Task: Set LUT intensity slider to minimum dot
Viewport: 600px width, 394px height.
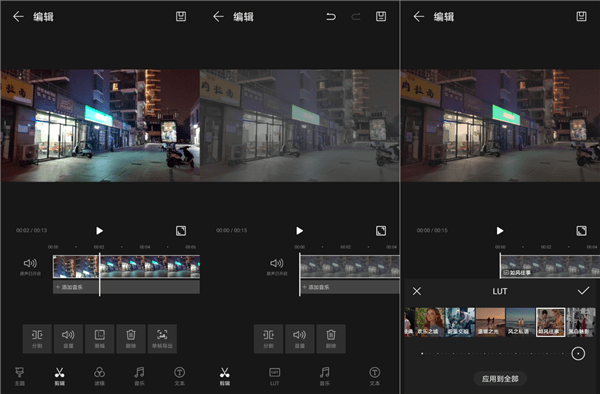Action: pyautogui.click(x=422, y=353)
